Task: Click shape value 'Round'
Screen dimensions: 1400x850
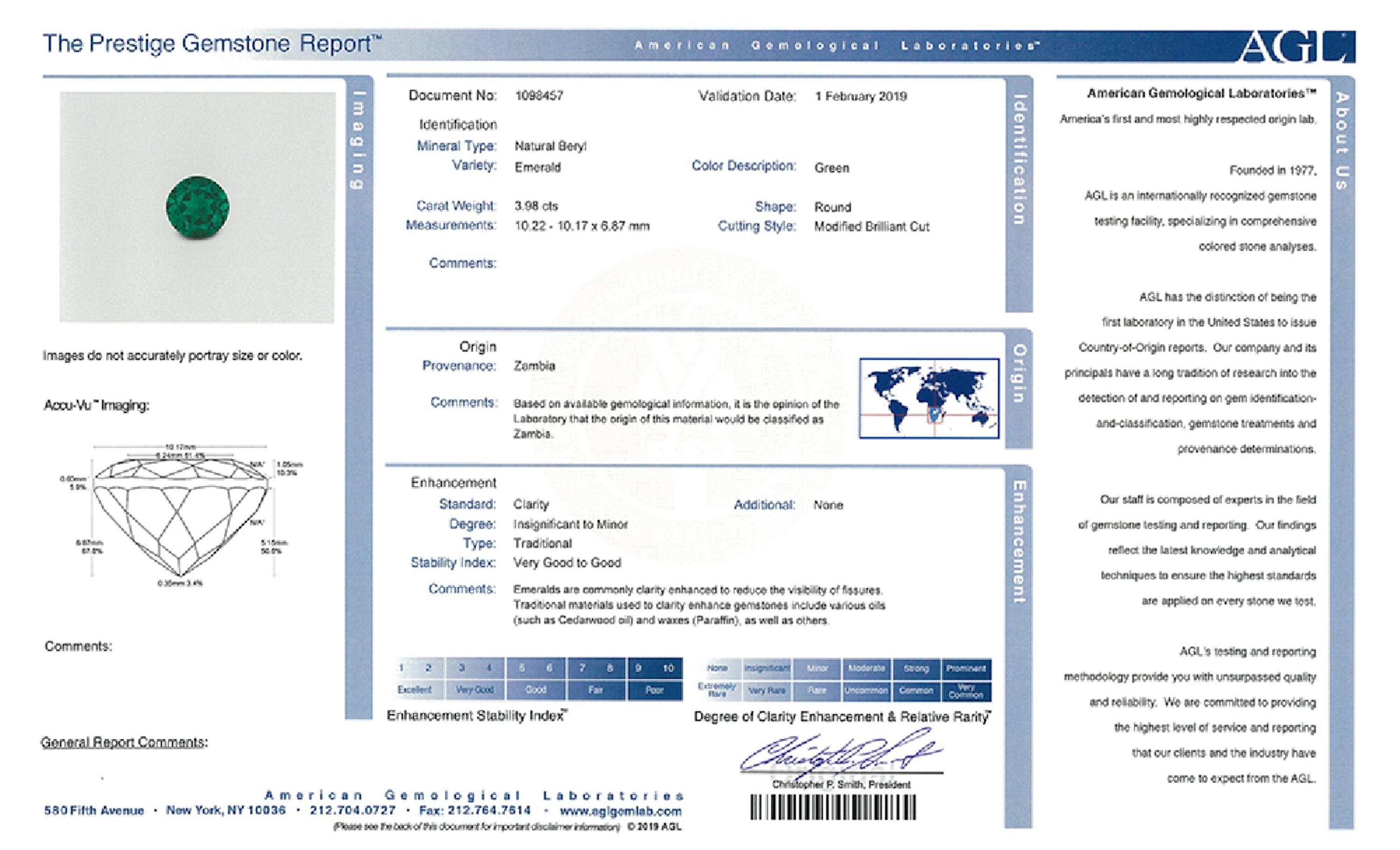Action: 833,207
